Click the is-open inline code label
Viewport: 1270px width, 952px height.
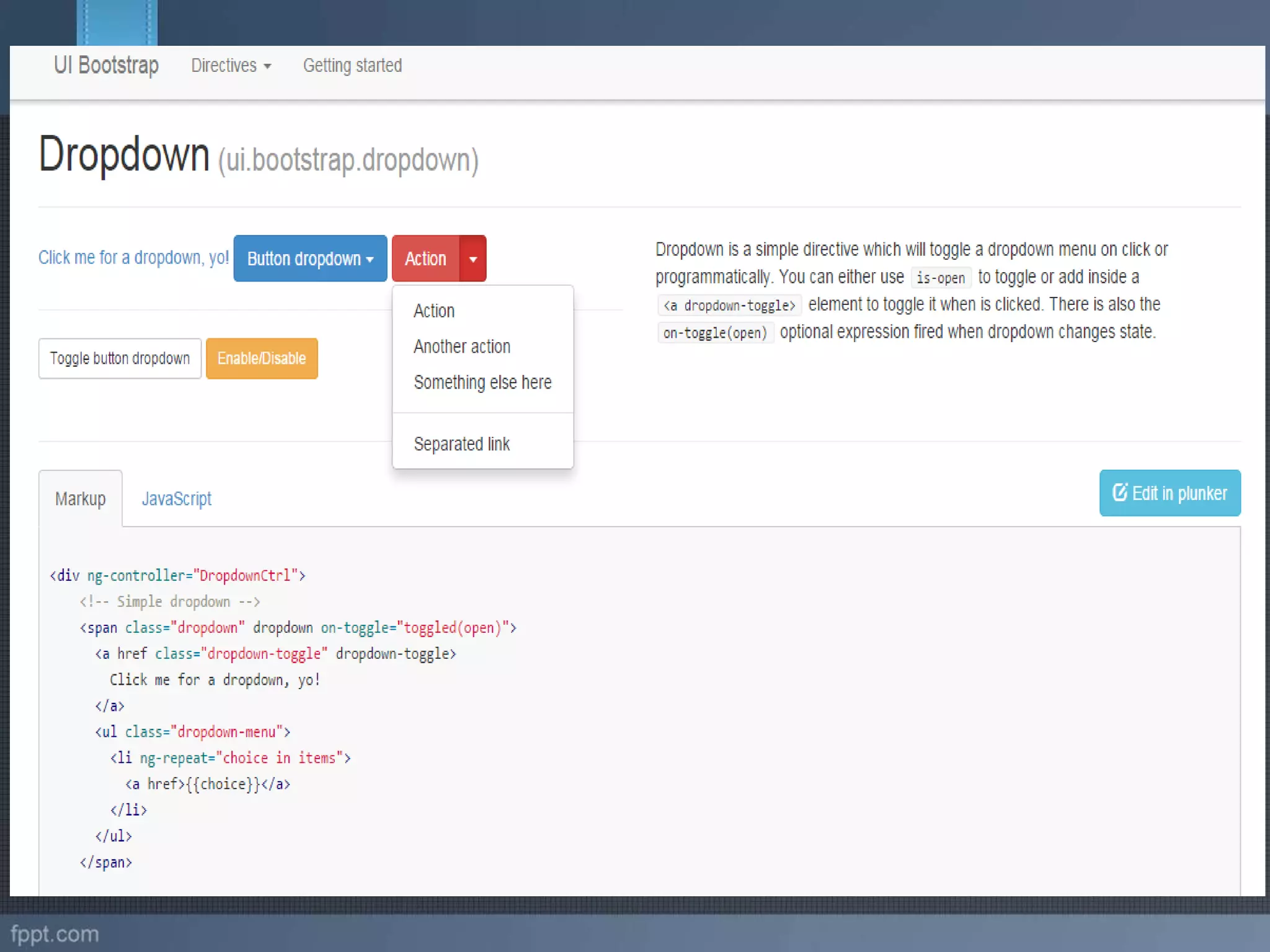940,278
